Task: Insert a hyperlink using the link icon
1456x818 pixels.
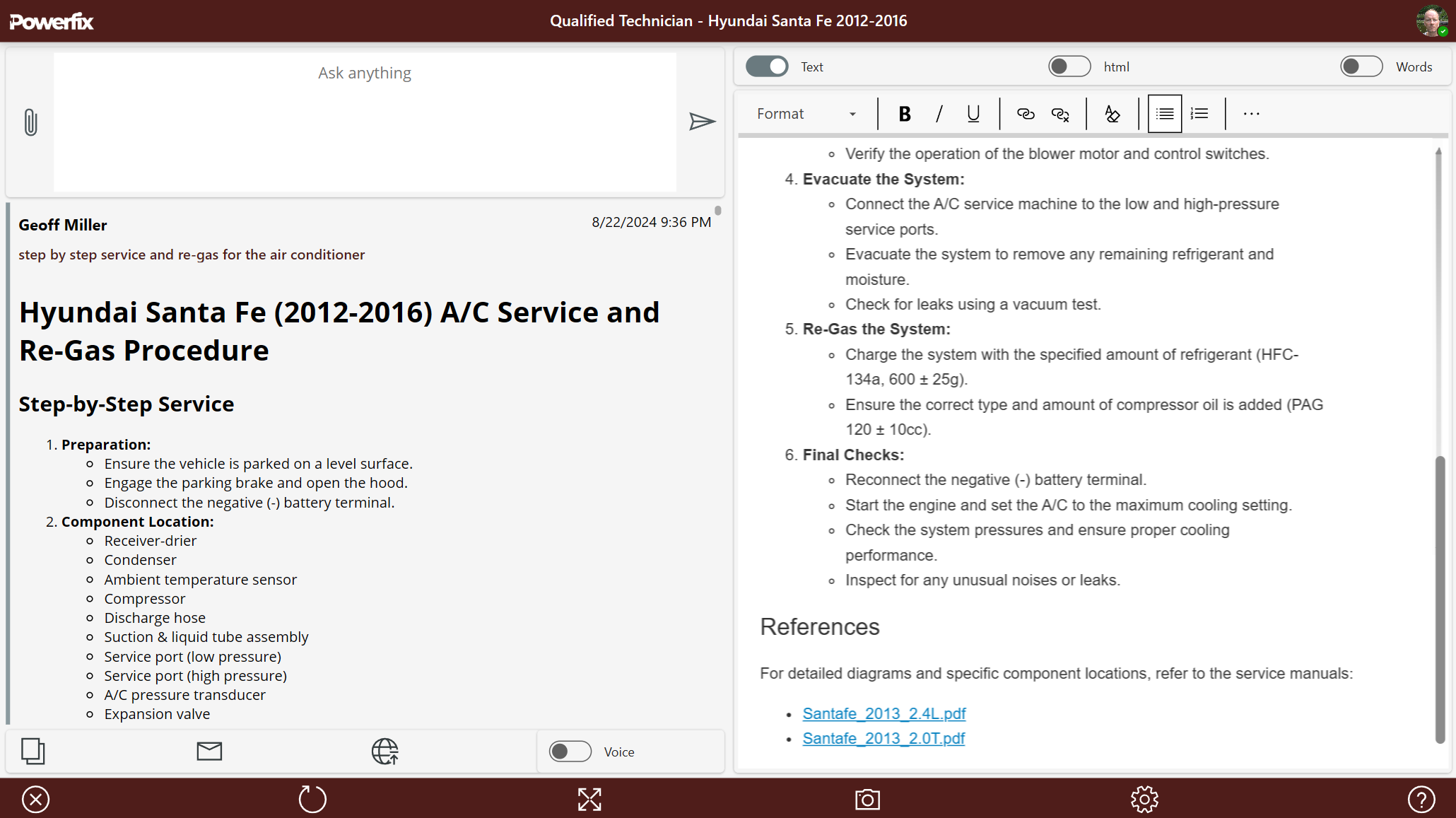Action: [1026, 114]
